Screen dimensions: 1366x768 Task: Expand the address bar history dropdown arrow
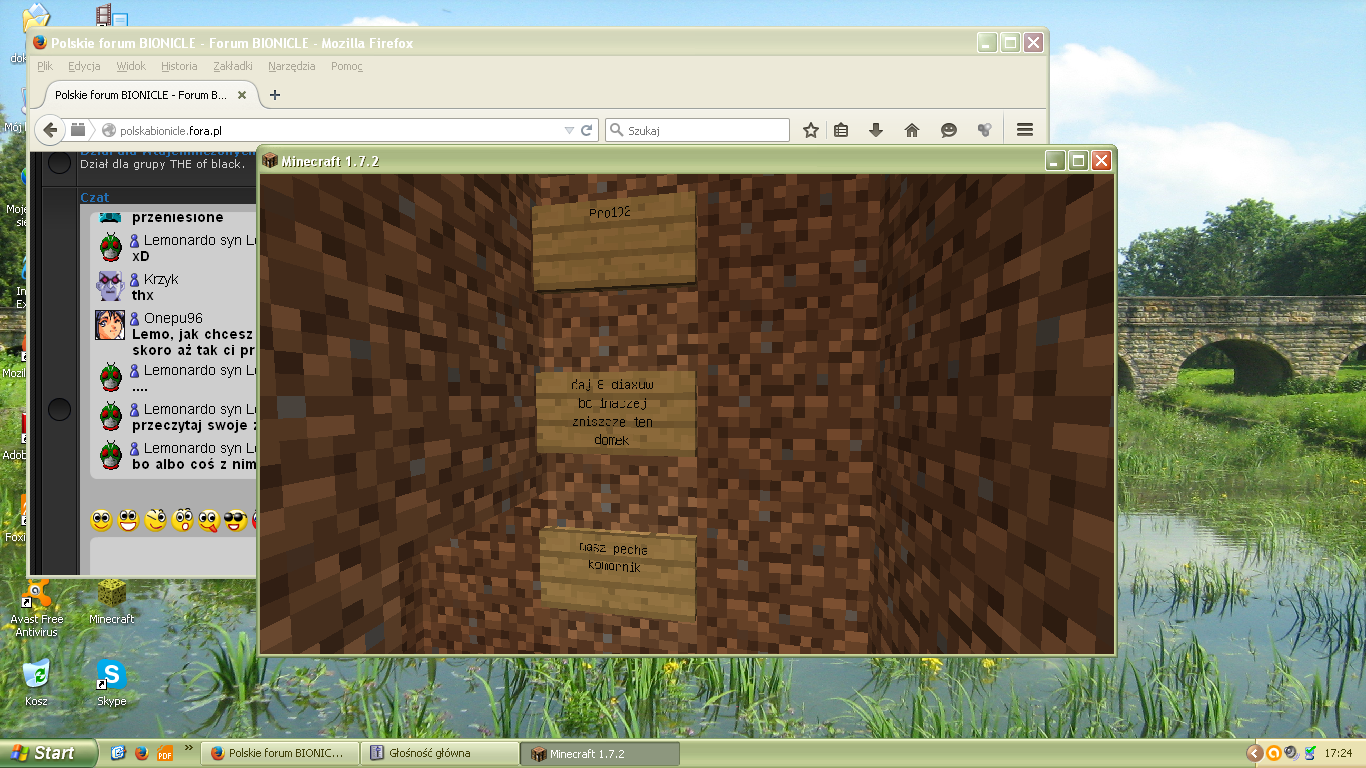570,129
